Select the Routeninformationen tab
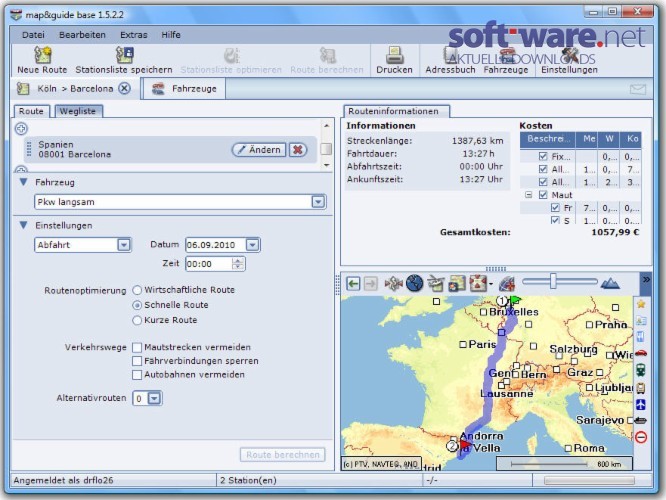 (394, 111)
